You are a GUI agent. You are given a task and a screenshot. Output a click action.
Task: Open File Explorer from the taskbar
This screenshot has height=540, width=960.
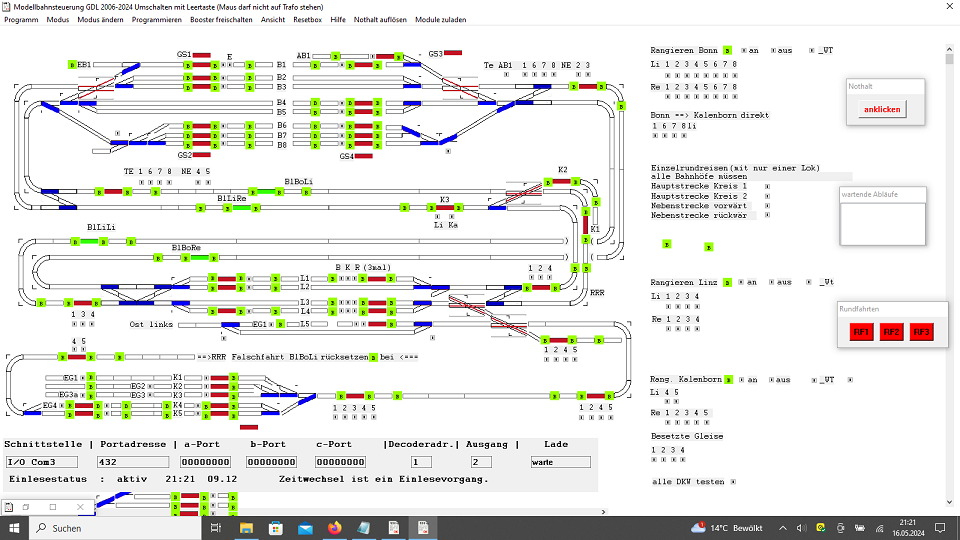[246, 528]
